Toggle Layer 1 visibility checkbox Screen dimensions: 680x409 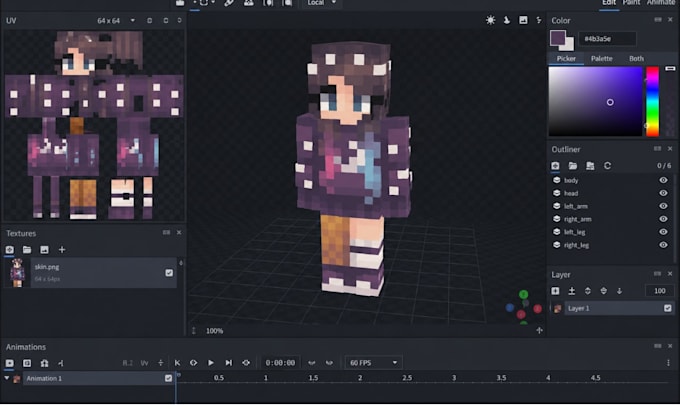pyautogui.click(x=667, y=308)
